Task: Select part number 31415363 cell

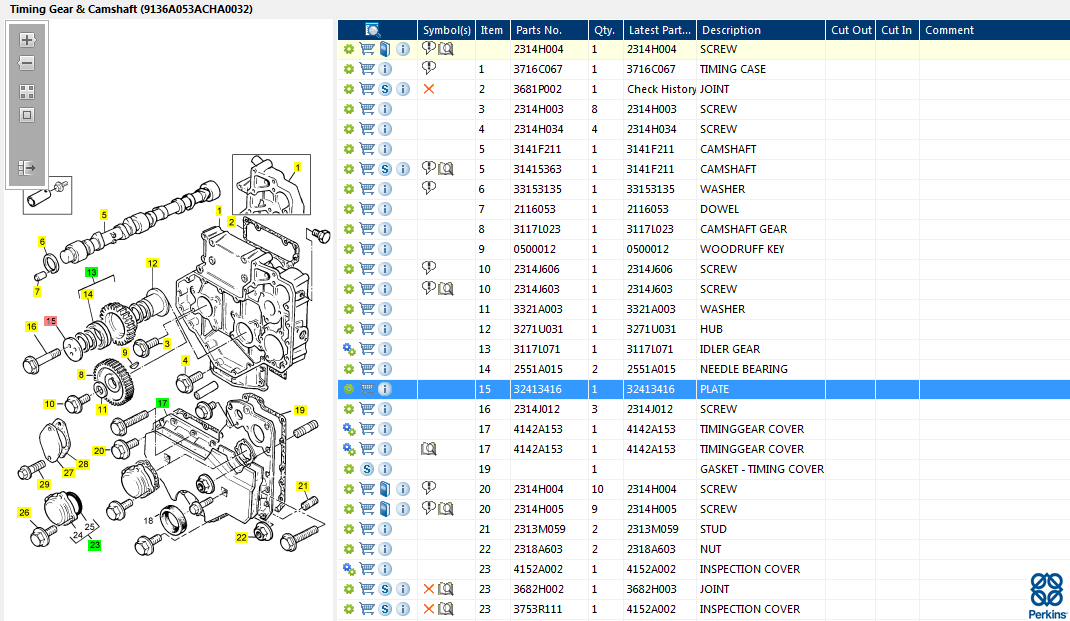Action: (x=538, y=169)
